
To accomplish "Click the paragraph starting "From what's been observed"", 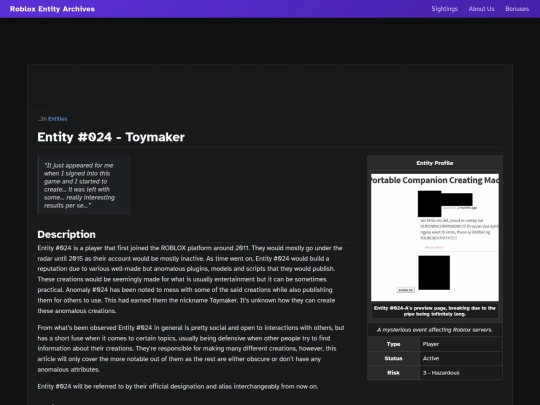I will click(x=191, y=349).
